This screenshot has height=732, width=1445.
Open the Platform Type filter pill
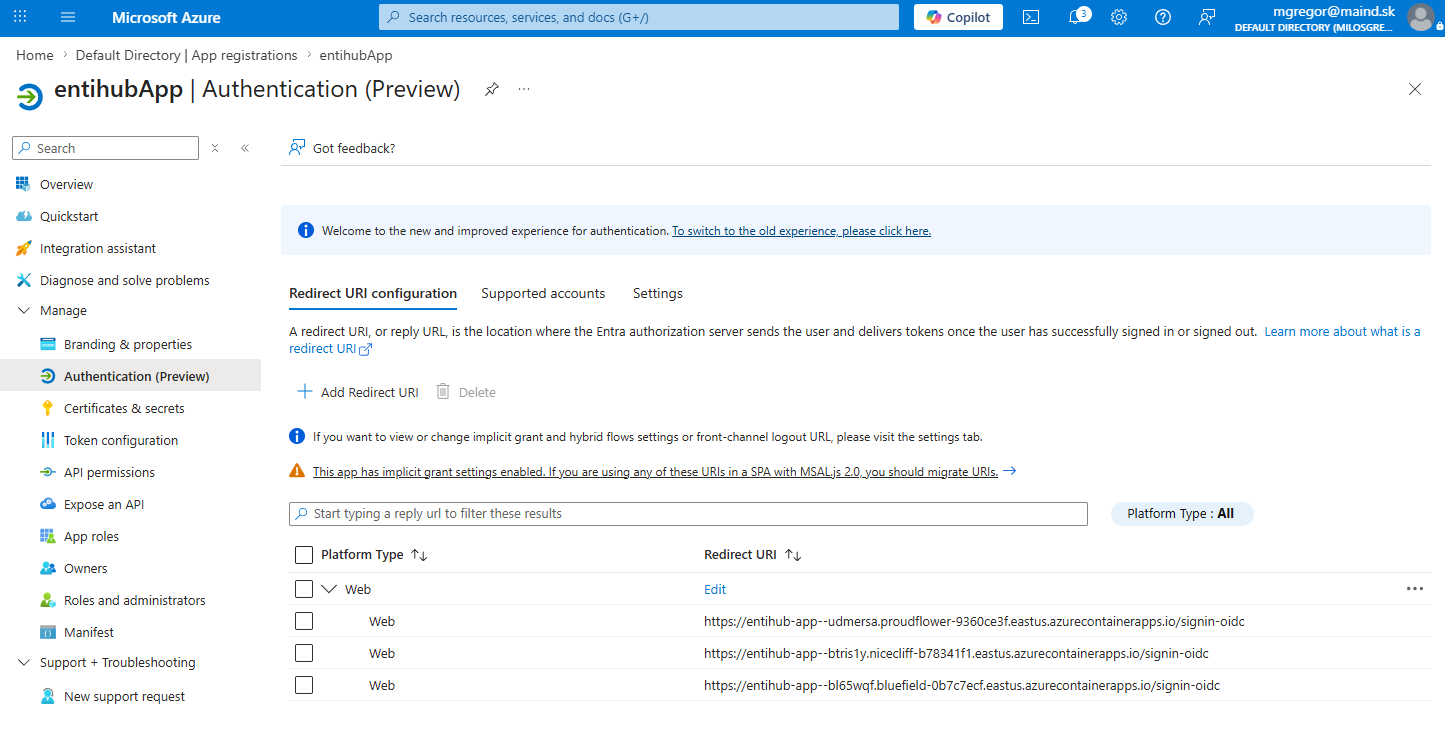(x=1181, y=514)
